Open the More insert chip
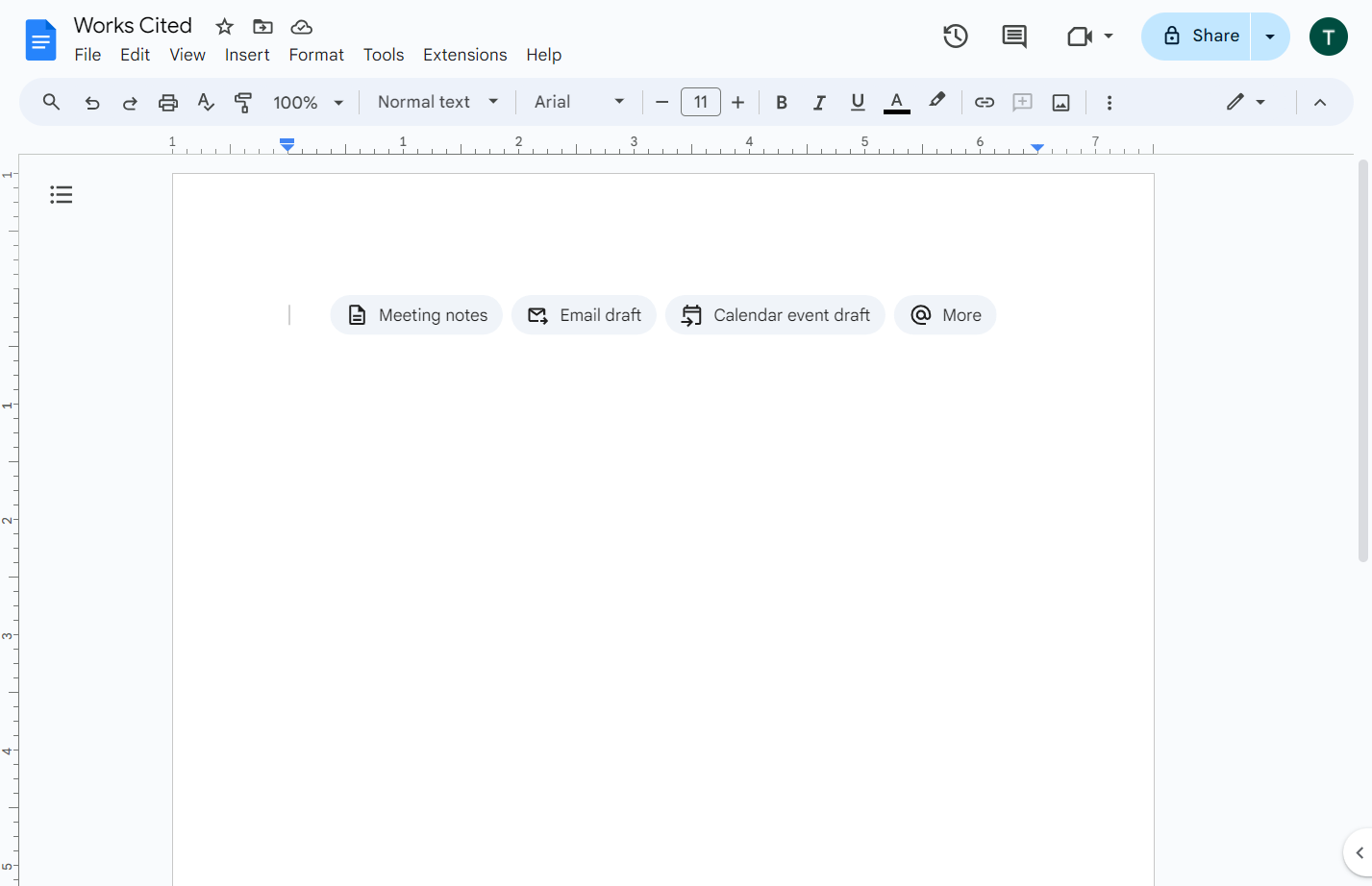The width and height of the screenshot is (1372, 886). (x=945, y=315)
